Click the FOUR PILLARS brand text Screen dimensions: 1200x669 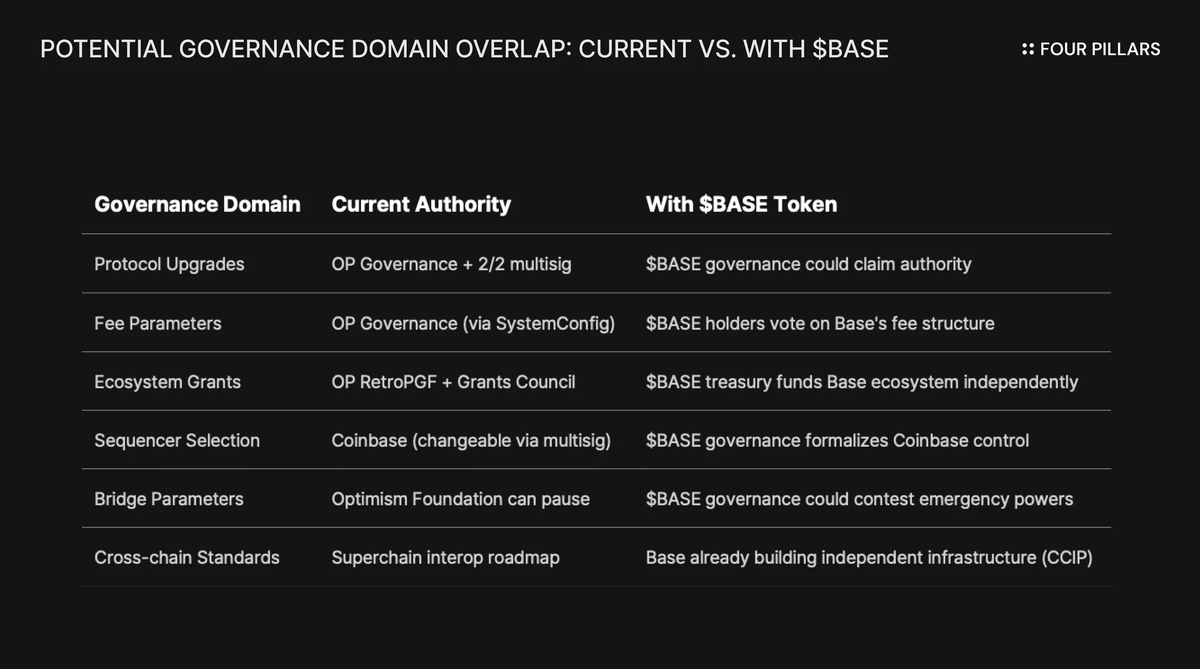coord(1100,49)
